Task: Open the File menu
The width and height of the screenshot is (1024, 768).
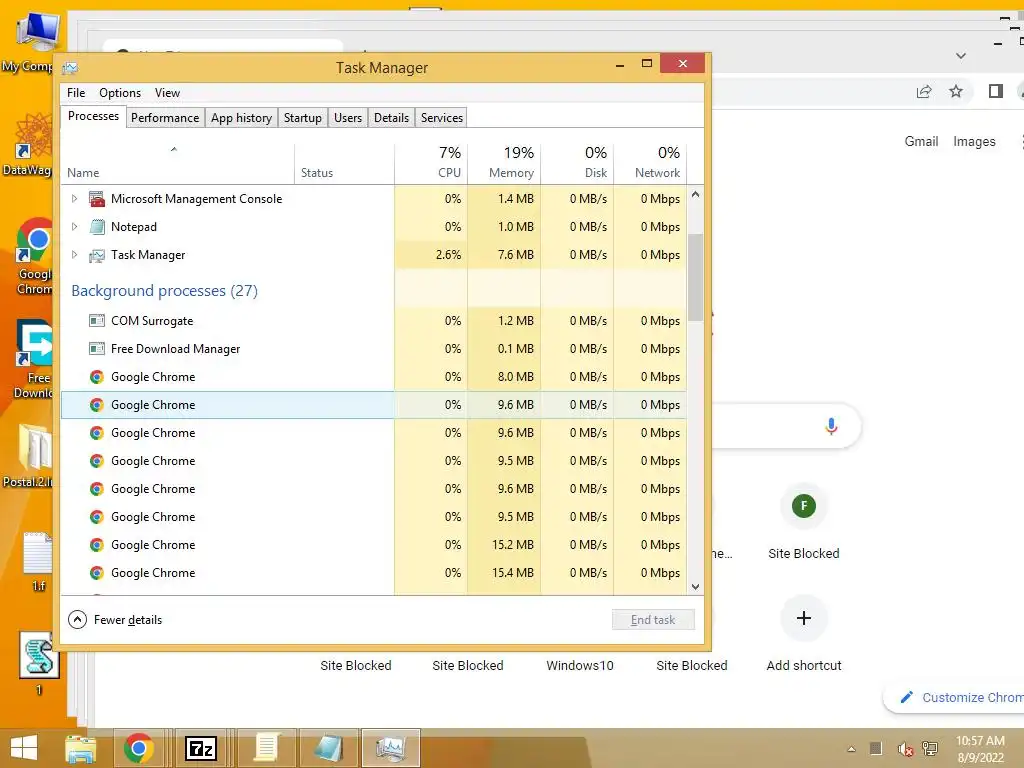Action: [76, 93]
